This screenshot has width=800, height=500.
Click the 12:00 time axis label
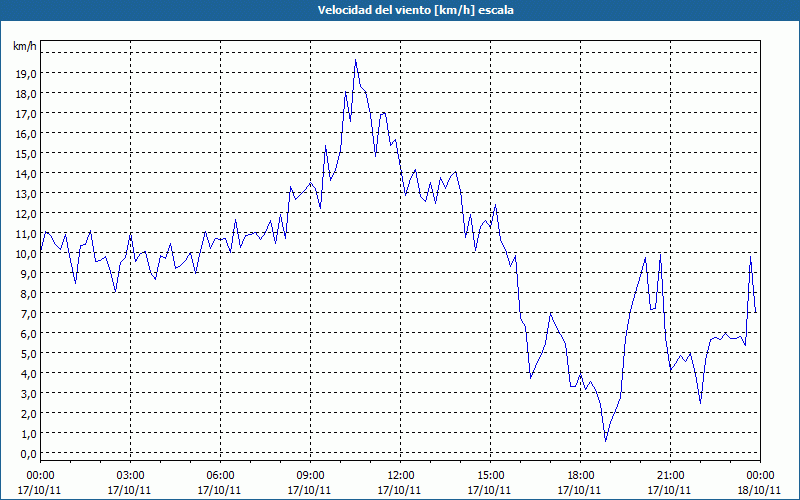(x=401, y=476)
